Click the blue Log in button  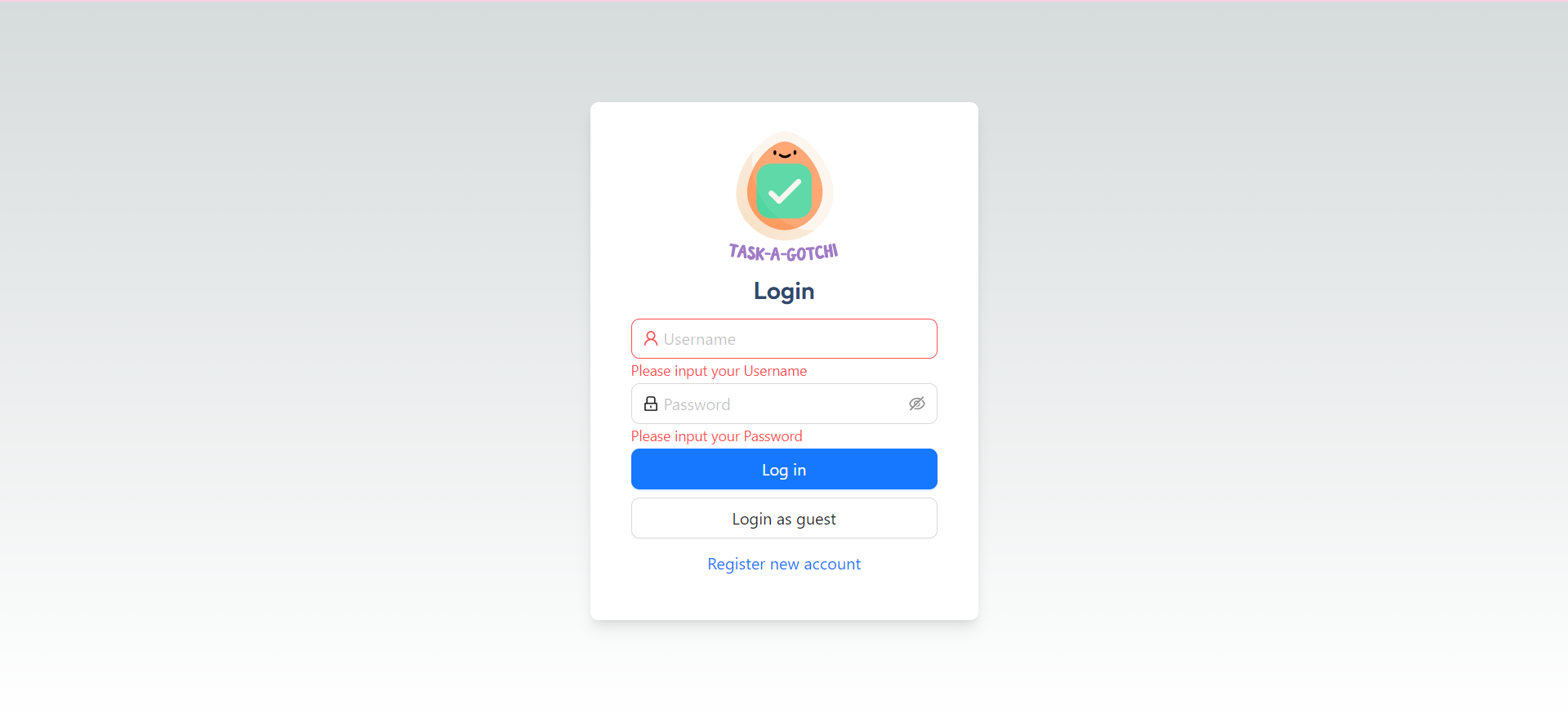(784, 469)
